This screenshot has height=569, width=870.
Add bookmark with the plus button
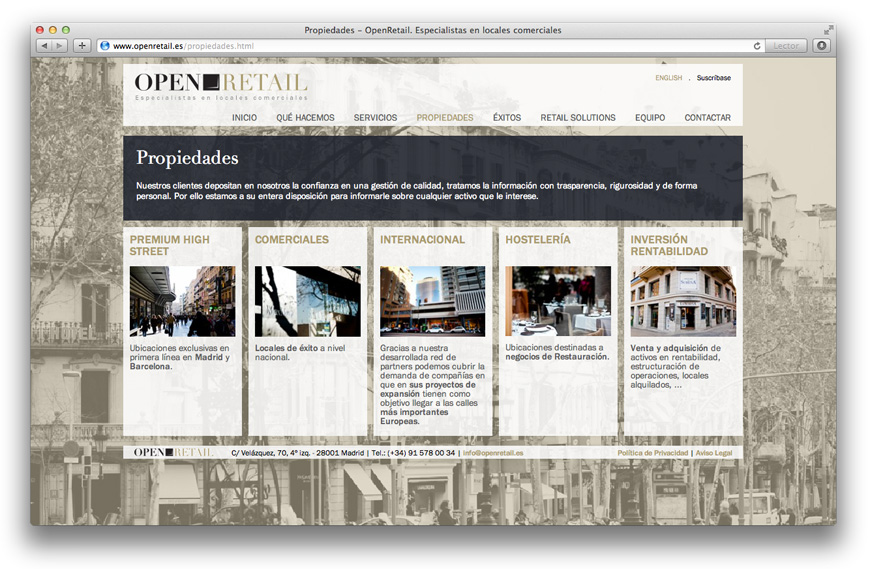point(82,46)
